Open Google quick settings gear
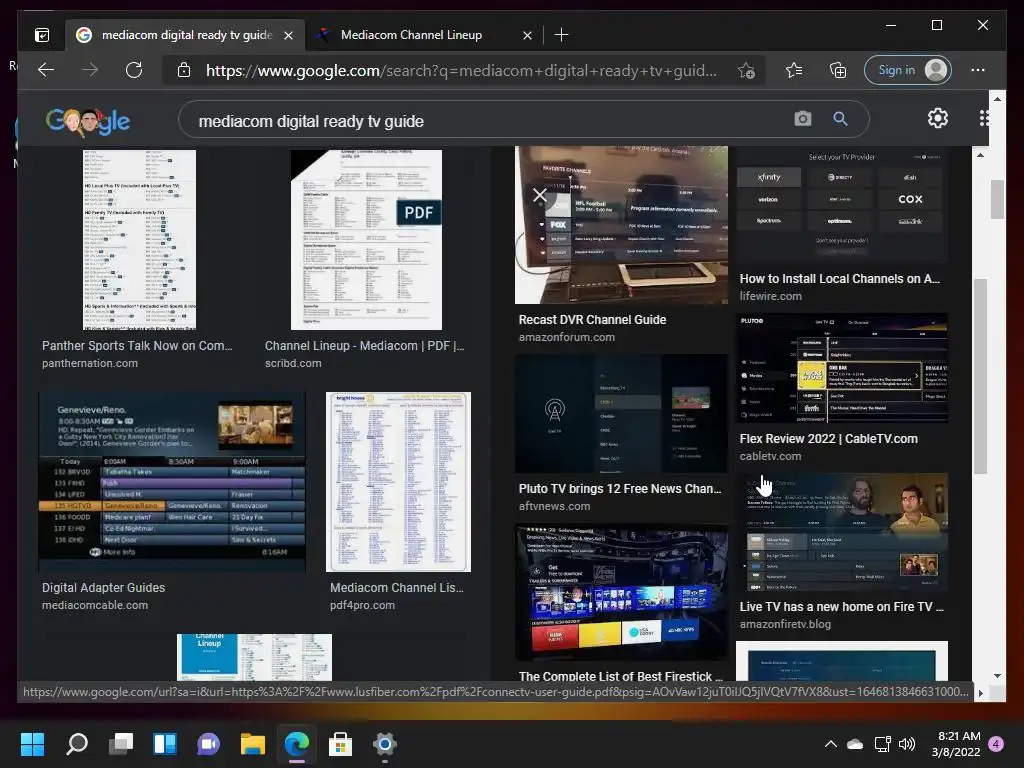Screen dimensions: 1024x768 pos(938,118)
